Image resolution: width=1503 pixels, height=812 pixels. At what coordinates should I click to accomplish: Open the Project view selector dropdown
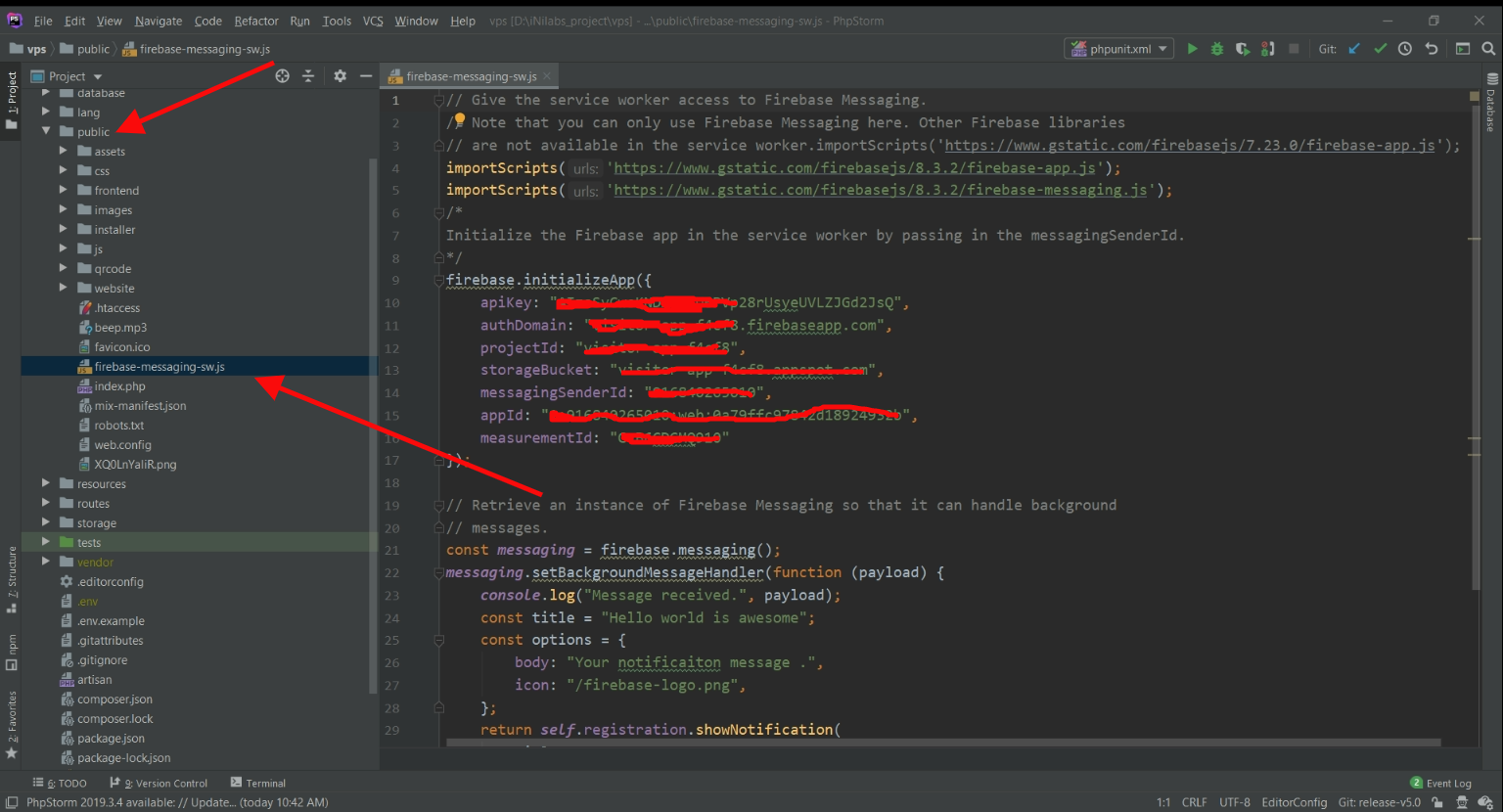point(67,76)
